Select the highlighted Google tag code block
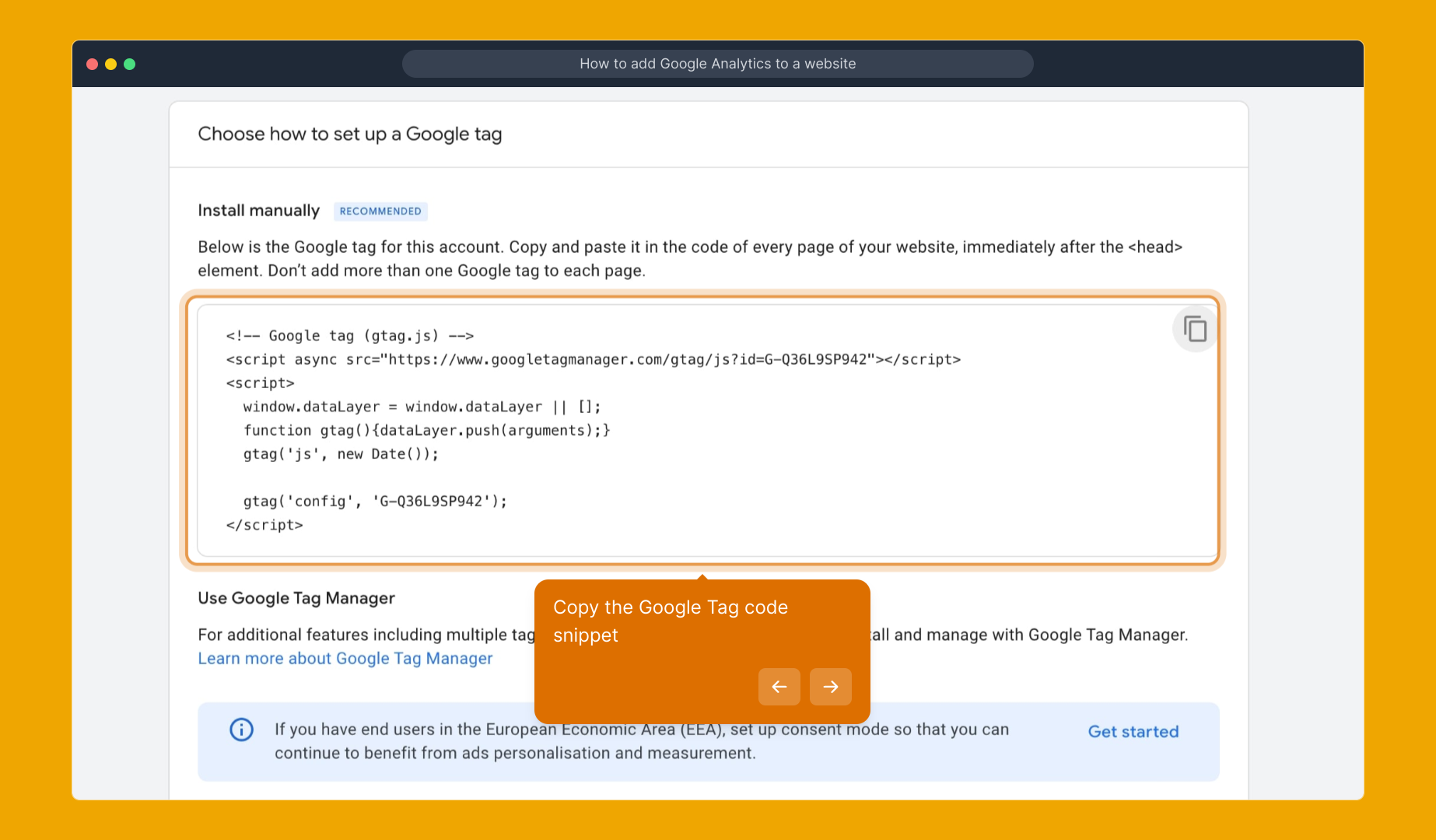This screenshot has width=1436, height=840. coord(705,429)
